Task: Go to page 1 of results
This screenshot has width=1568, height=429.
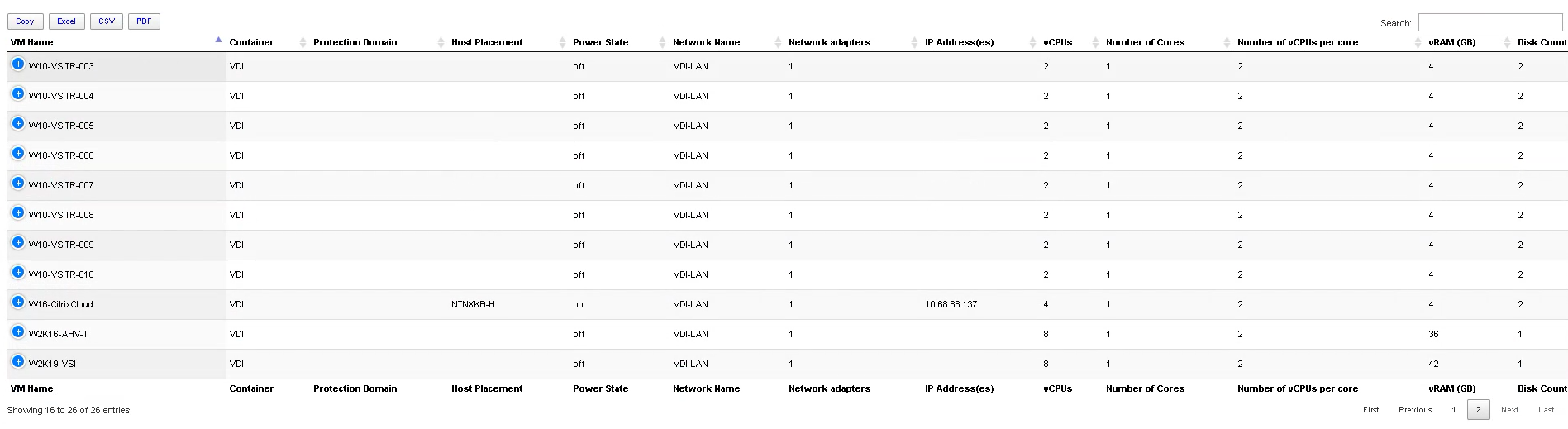Action: coord(1453,410)
